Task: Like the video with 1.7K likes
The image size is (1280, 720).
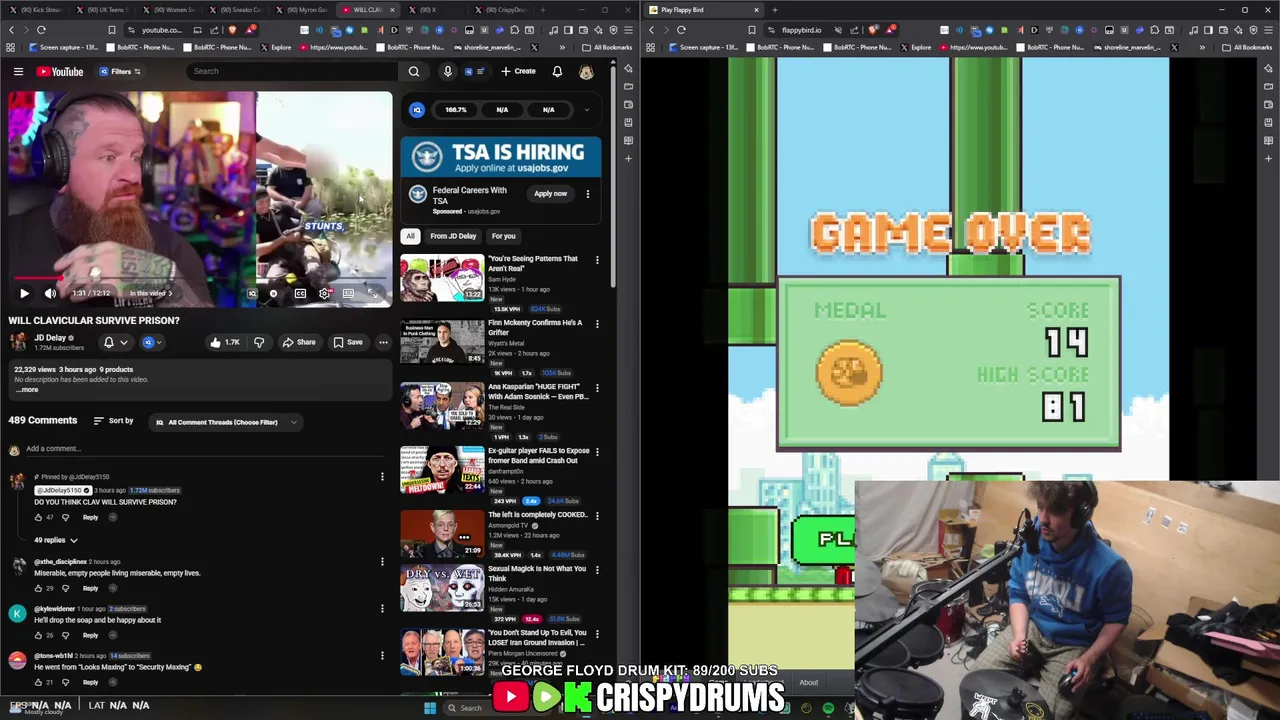Action: pos(224,342)
